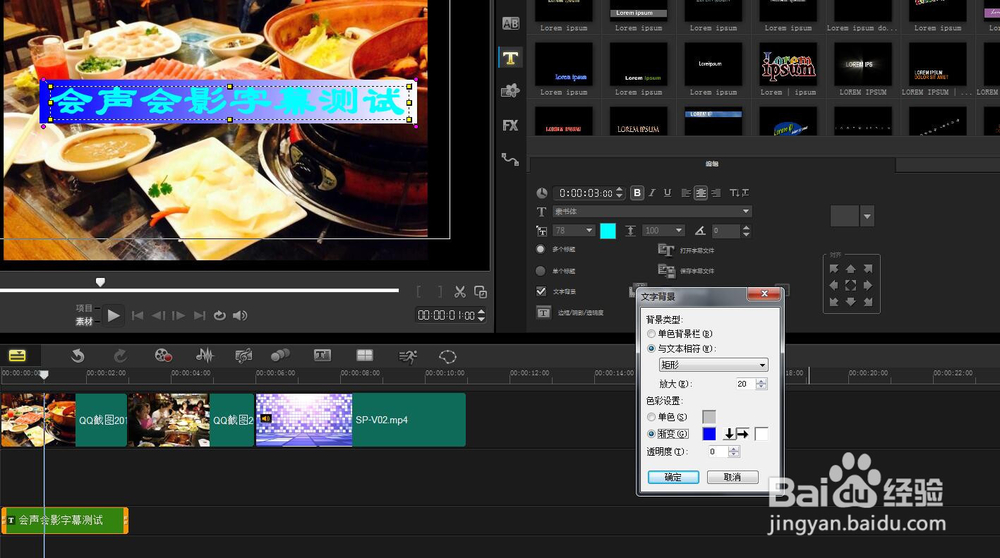The width and height of the screenshot is (1000, 558).
Task: Adjust the Enlarge value 20 stepper
Action: (761, 384)
